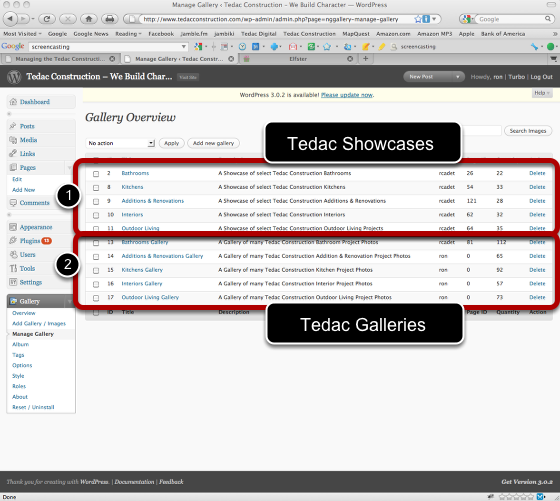The width and height of the screenshot is (560, 501).
Task: Check the Kitchens Gallery row checkbox
Action: coord(96,270)
